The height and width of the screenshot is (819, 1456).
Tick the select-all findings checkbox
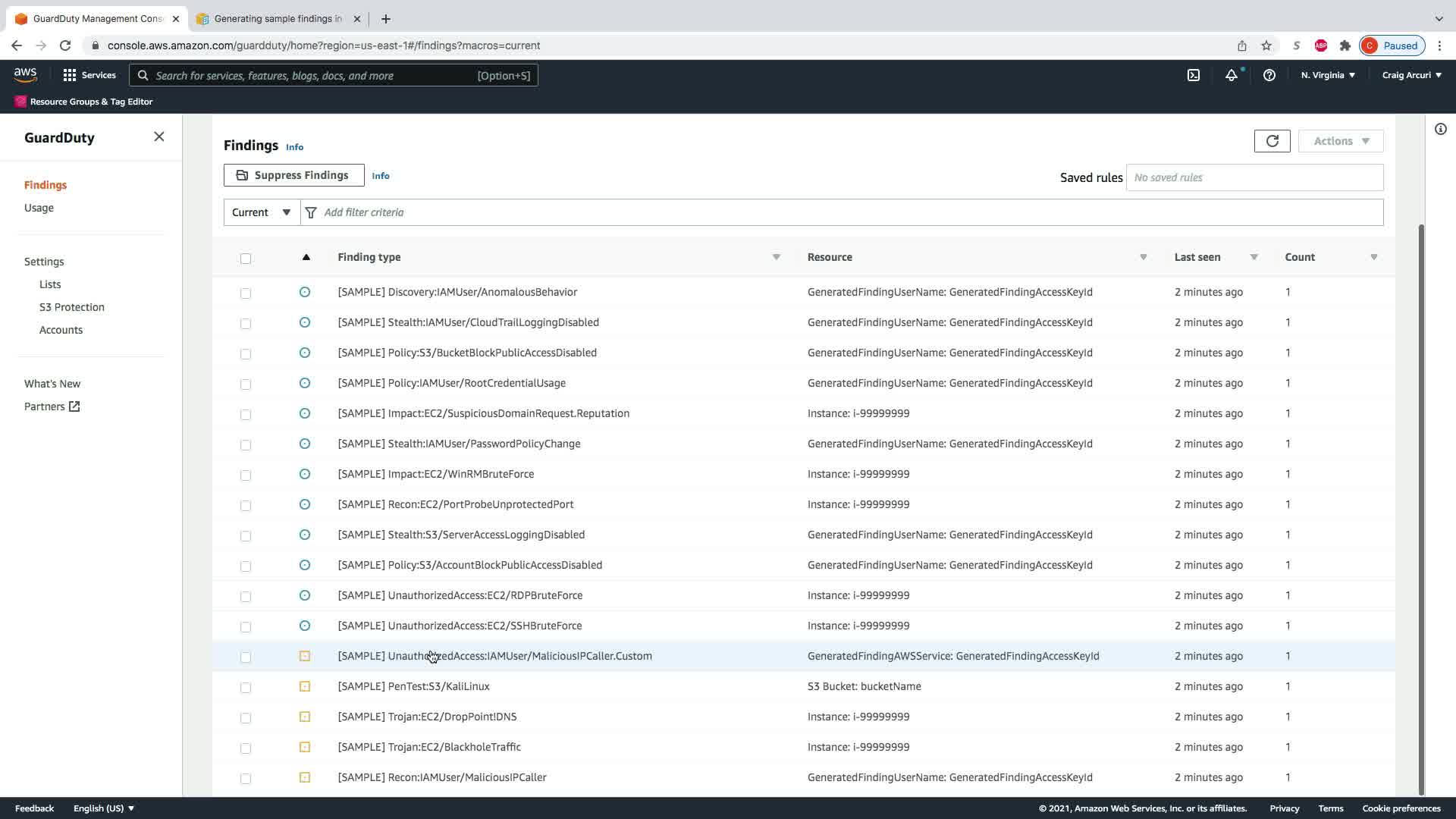(246, 259)
